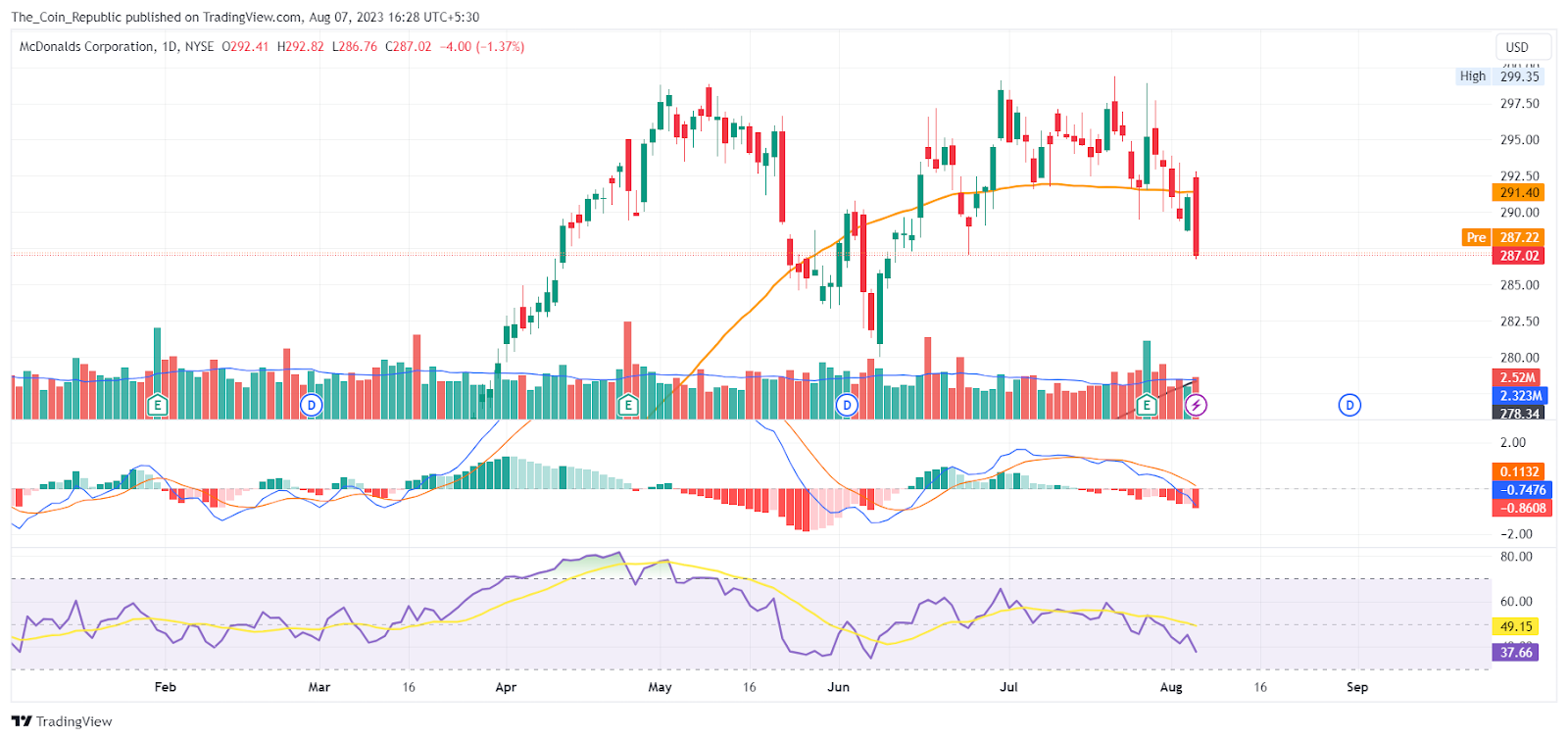The width and height of the screenshot is (1568, 740).
Task: Click the -4.00 (-1.37%) change value
Action: tap(482, 46)
